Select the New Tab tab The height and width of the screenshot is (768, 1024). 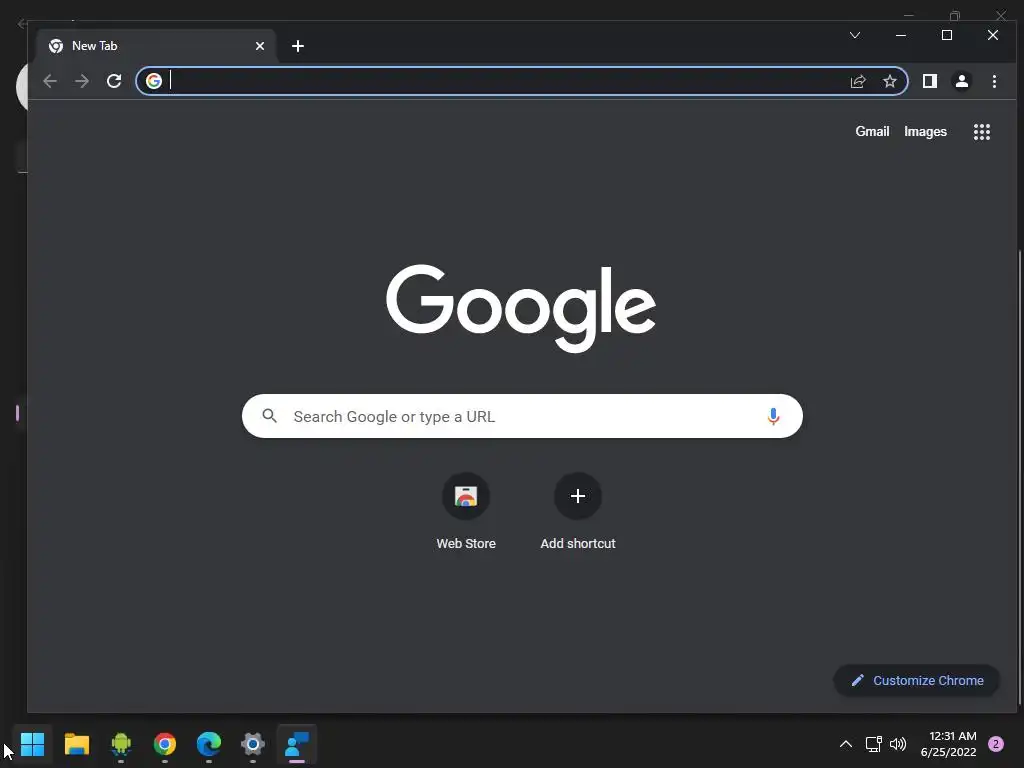157,46
